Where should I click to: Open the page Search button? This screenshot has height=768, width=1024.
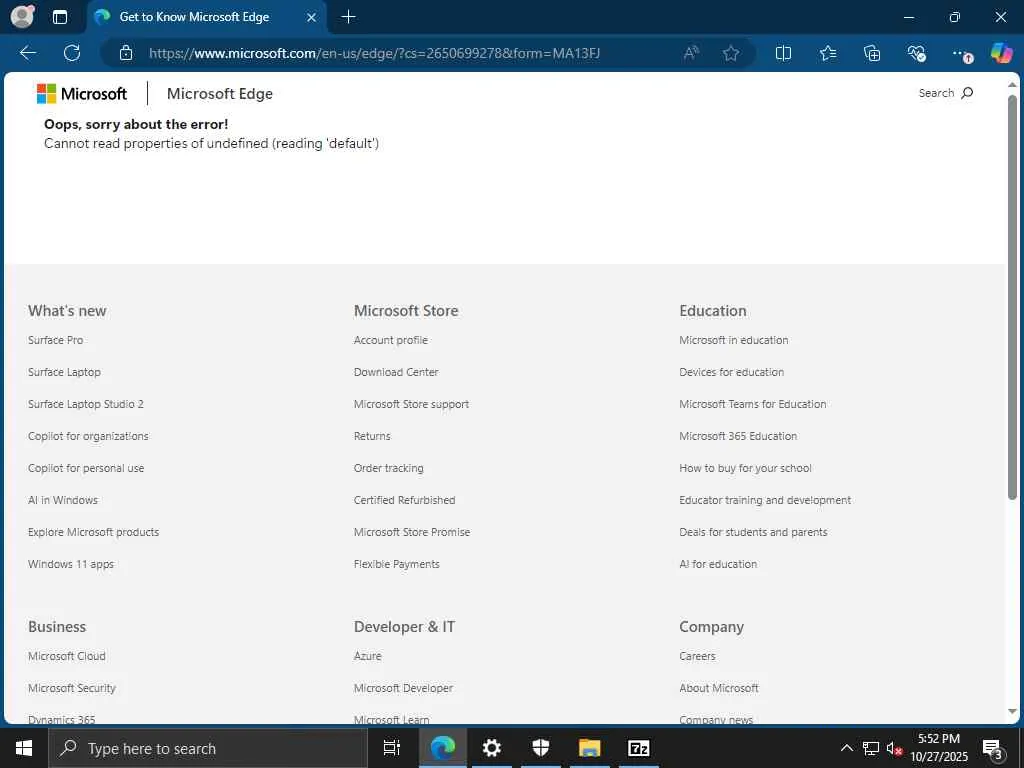(946, 93)
